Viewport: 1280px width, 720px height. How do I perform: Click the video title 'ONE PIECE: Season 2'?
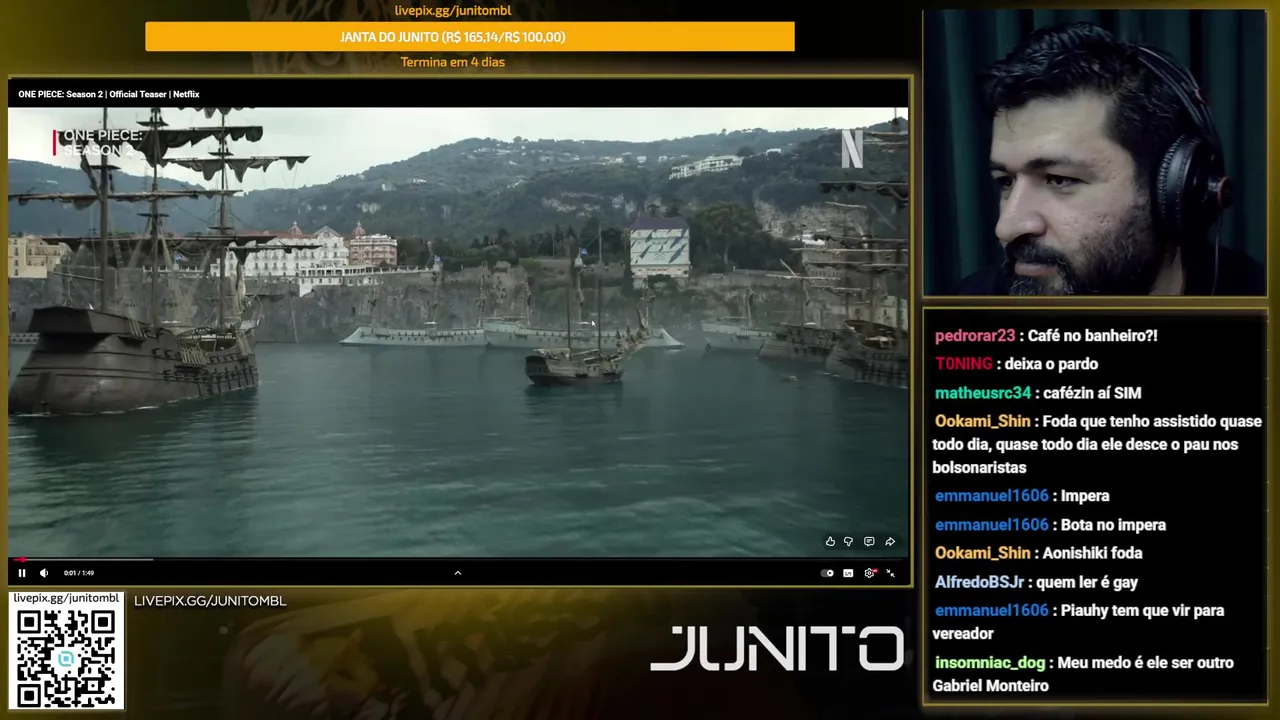[108, 94]
